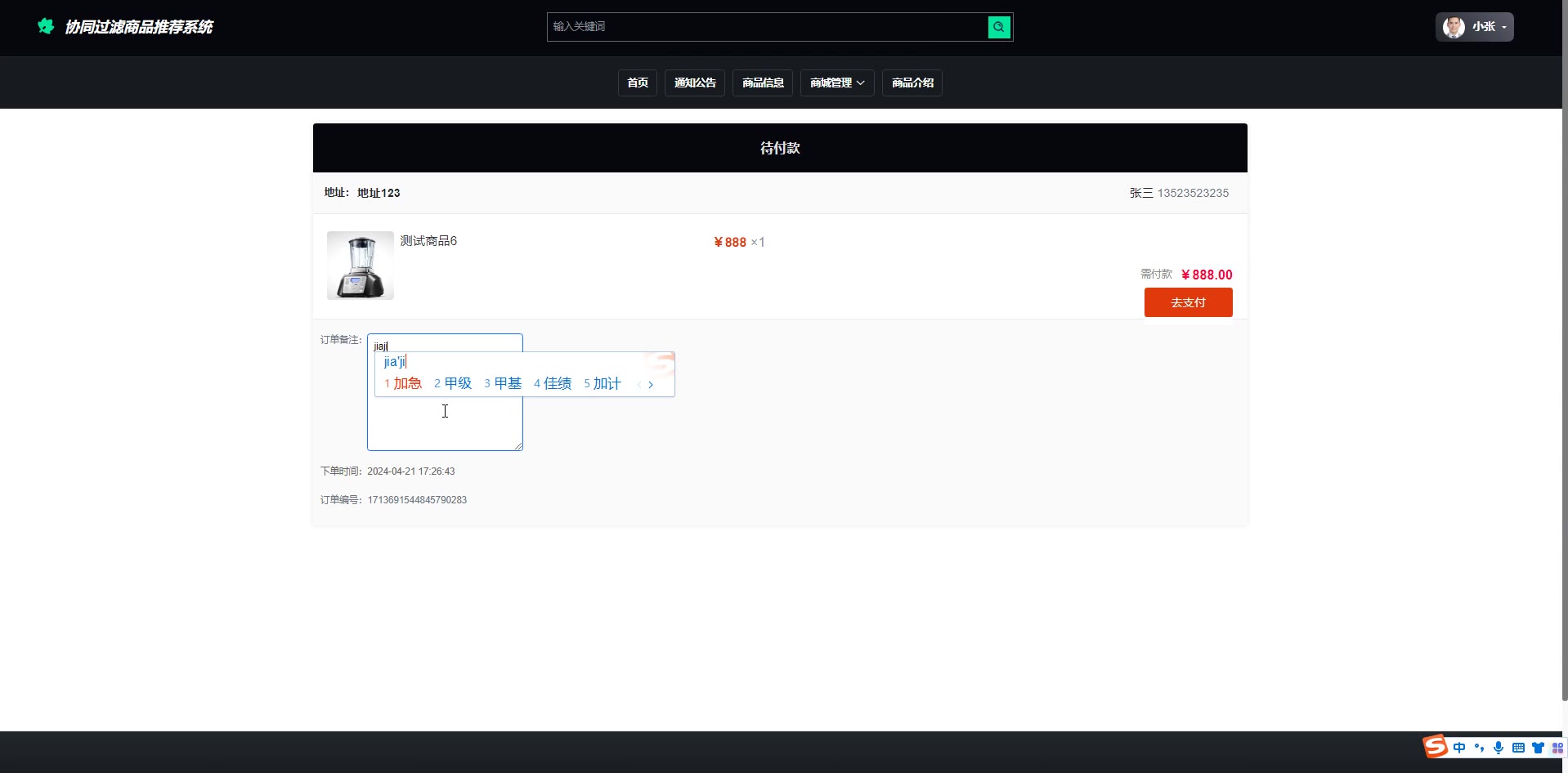Image resolution: width=1568 pixels, height=773 pixels.
Task: Click the page vertical scrollbar
Action: (x=1565, y=351)
